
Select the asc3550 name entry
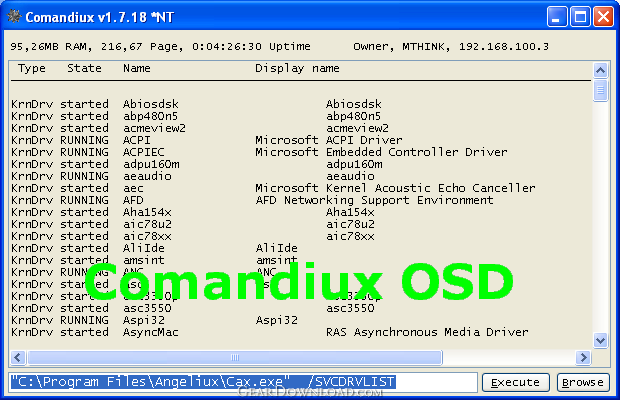tap(147, 308)
